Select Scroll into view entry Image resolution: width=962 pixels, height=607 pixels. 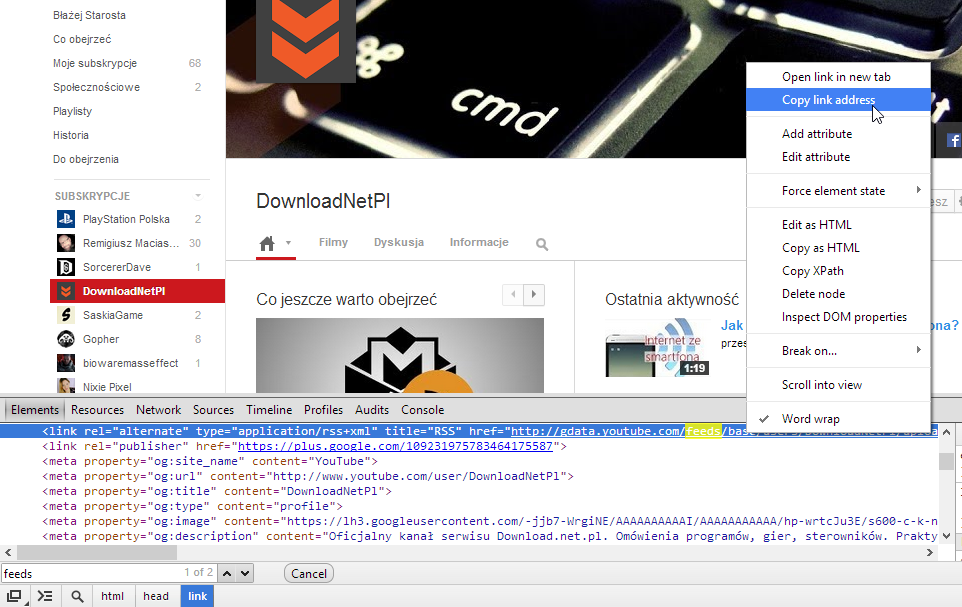838,385
